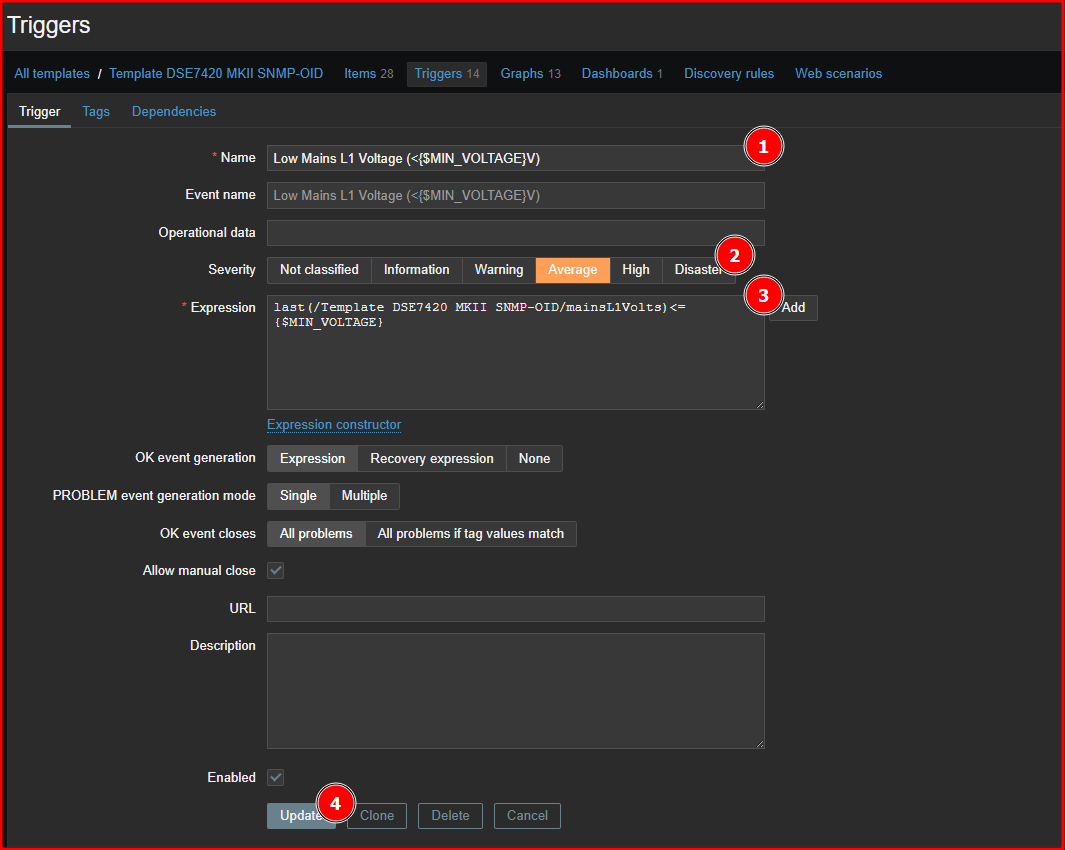The image size is (1065, 850).
Task: Toggle the Allow manual close checkbox
Action: (x=275, y=571)
